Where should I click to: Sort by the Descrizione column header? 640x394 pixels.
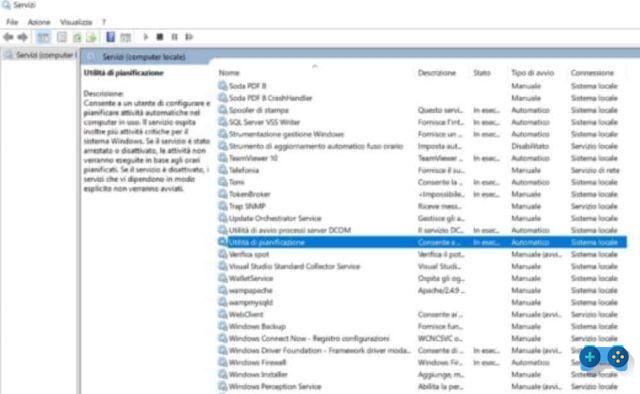click(436, 73)
